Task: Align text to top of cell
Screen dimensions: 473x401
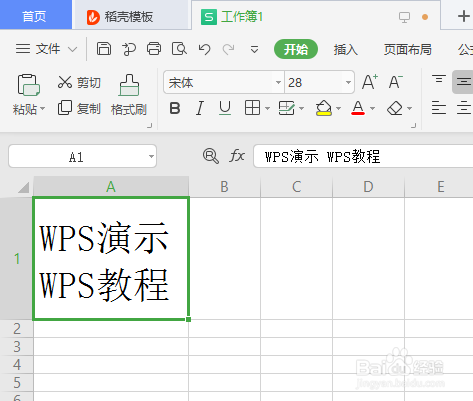Action: pos(439,79)
